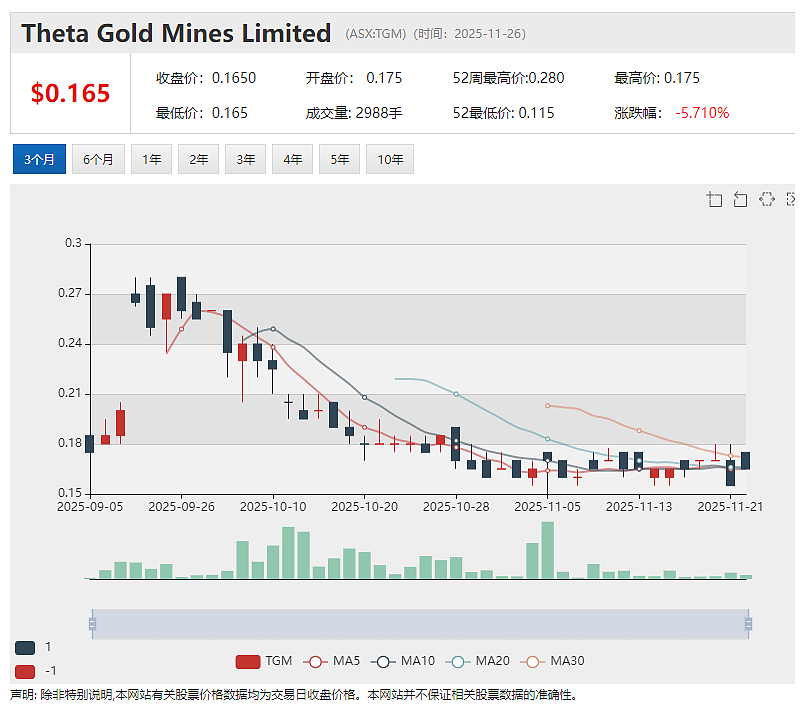Hide the MA10 moving average legend
Image resolution: width=808 pixels, height=717 pixels.
[x=402, y=661]
